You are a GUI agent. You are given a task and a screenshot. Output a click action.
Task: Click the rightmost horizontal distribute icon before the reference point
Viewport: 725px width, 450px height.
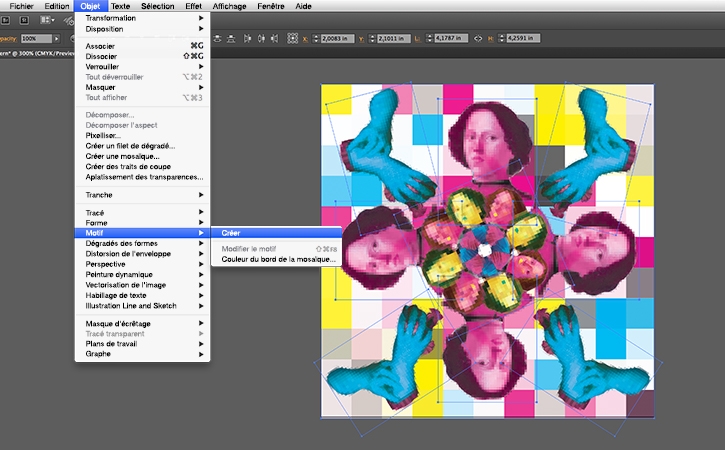273,39
